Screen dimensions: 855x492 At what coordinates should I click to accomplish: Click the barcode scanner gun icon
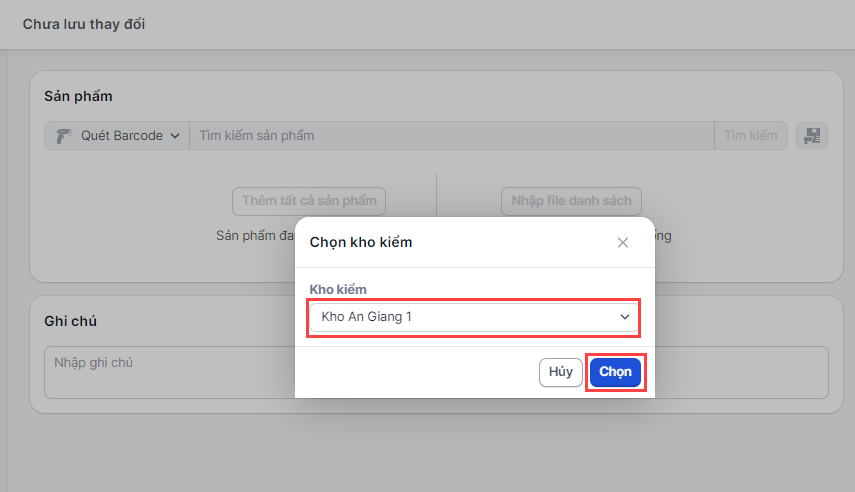[64, 136]
